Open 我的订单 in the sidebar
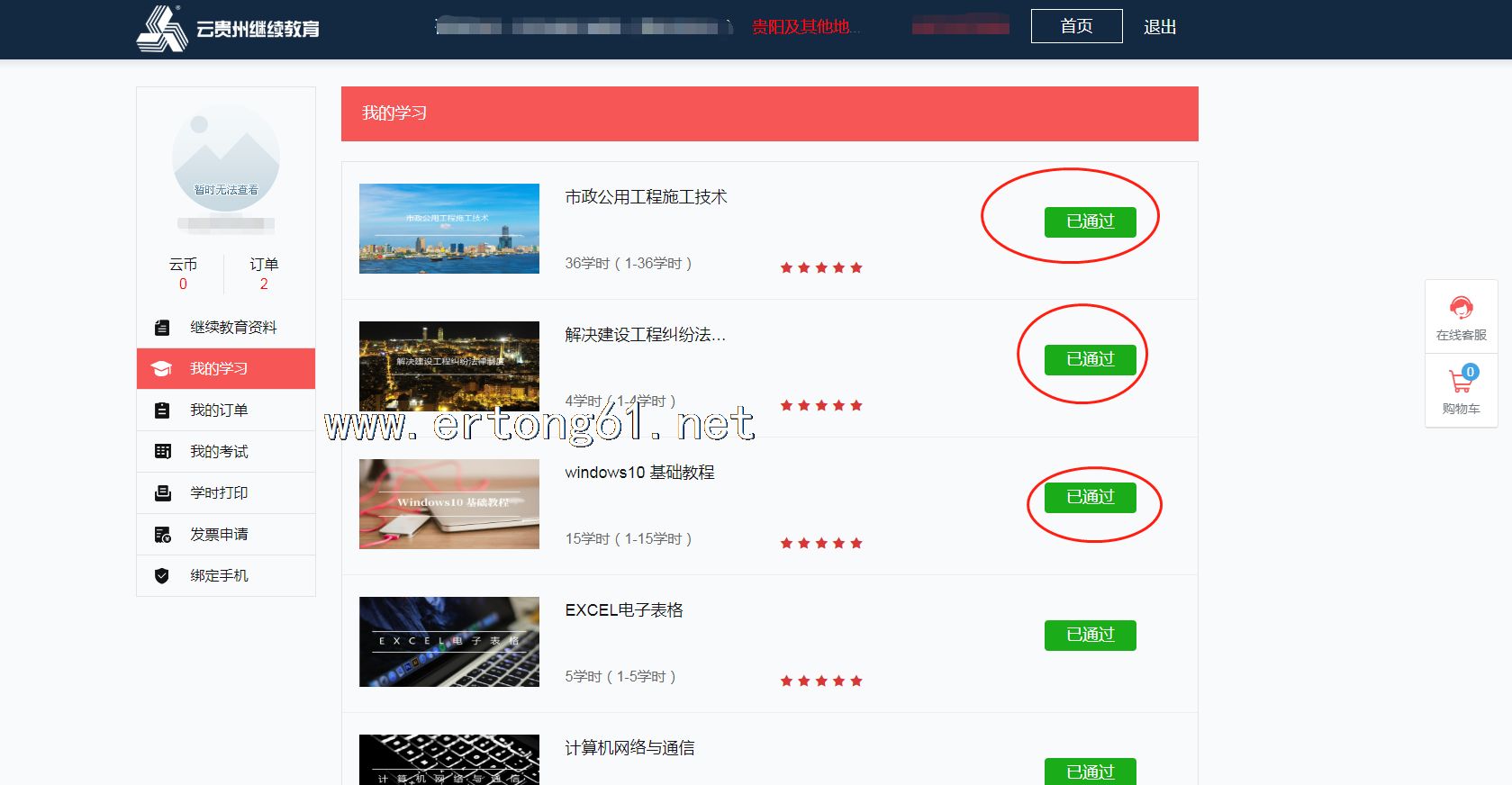Viewport: 1512px width, 785px height. (x=219, y=411)
